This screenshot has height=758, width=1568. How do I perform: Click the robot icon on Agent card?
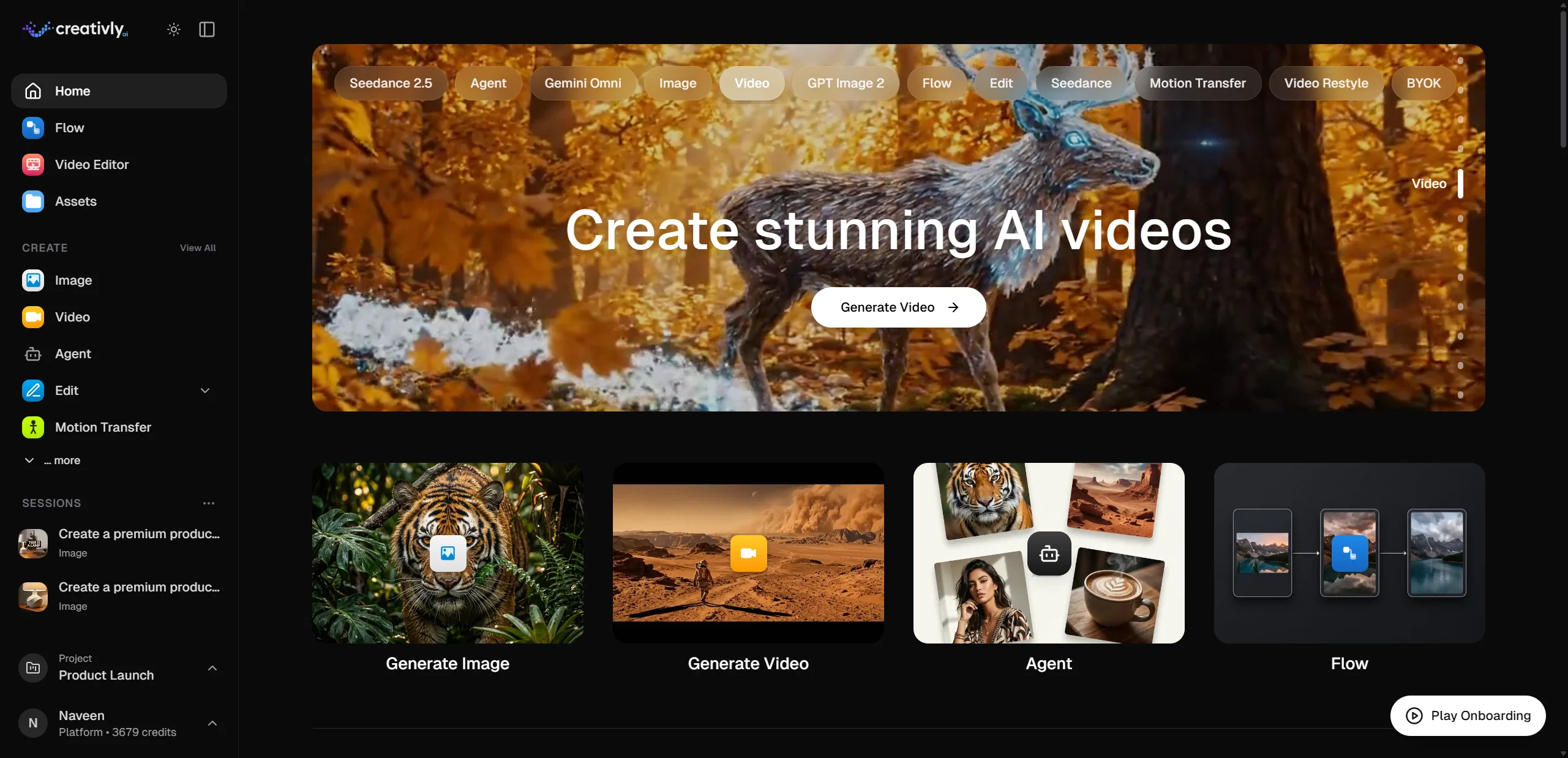click(1049, 553)
